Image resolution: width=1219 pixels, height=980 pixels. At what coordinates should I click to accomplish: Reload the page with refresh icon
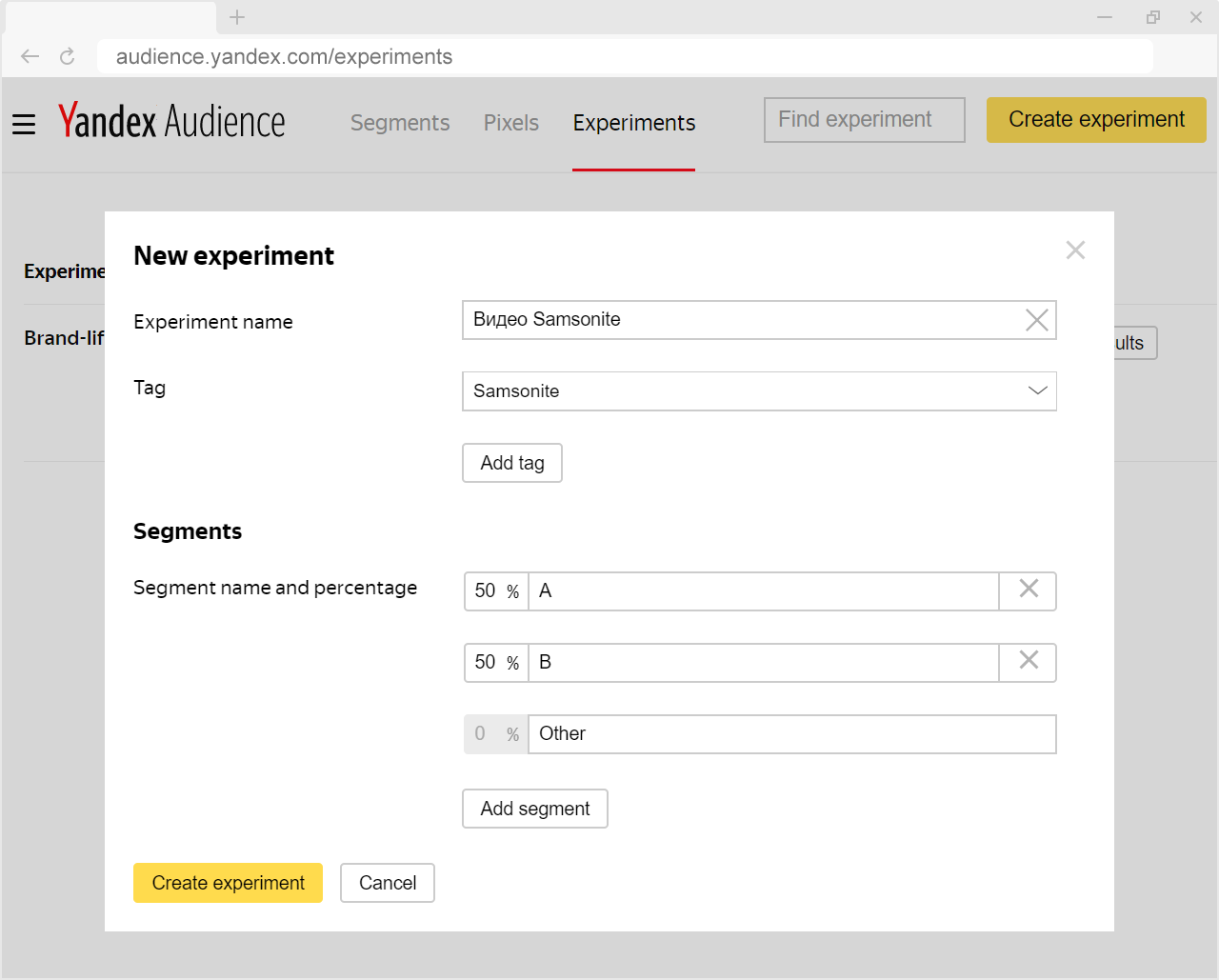click(x=68, y=57)
